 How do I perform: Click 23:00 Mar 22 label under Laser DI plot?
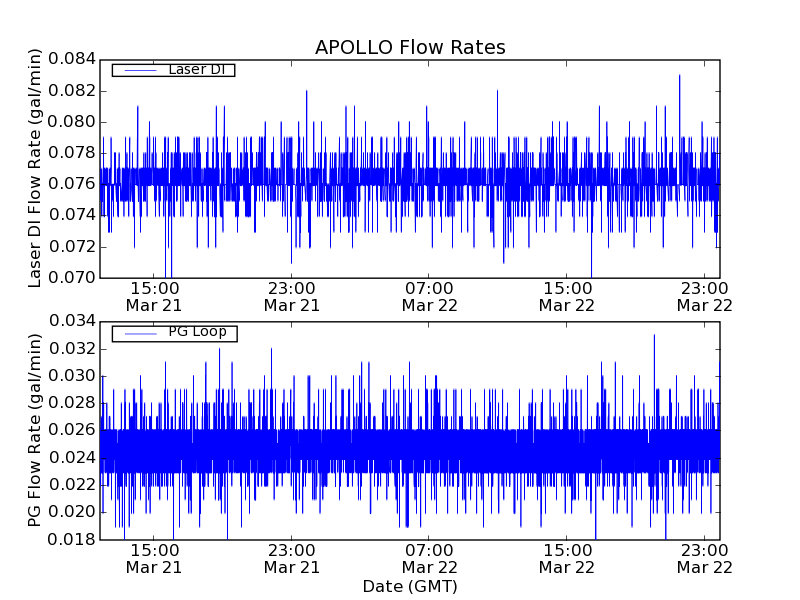coord(705,297)
